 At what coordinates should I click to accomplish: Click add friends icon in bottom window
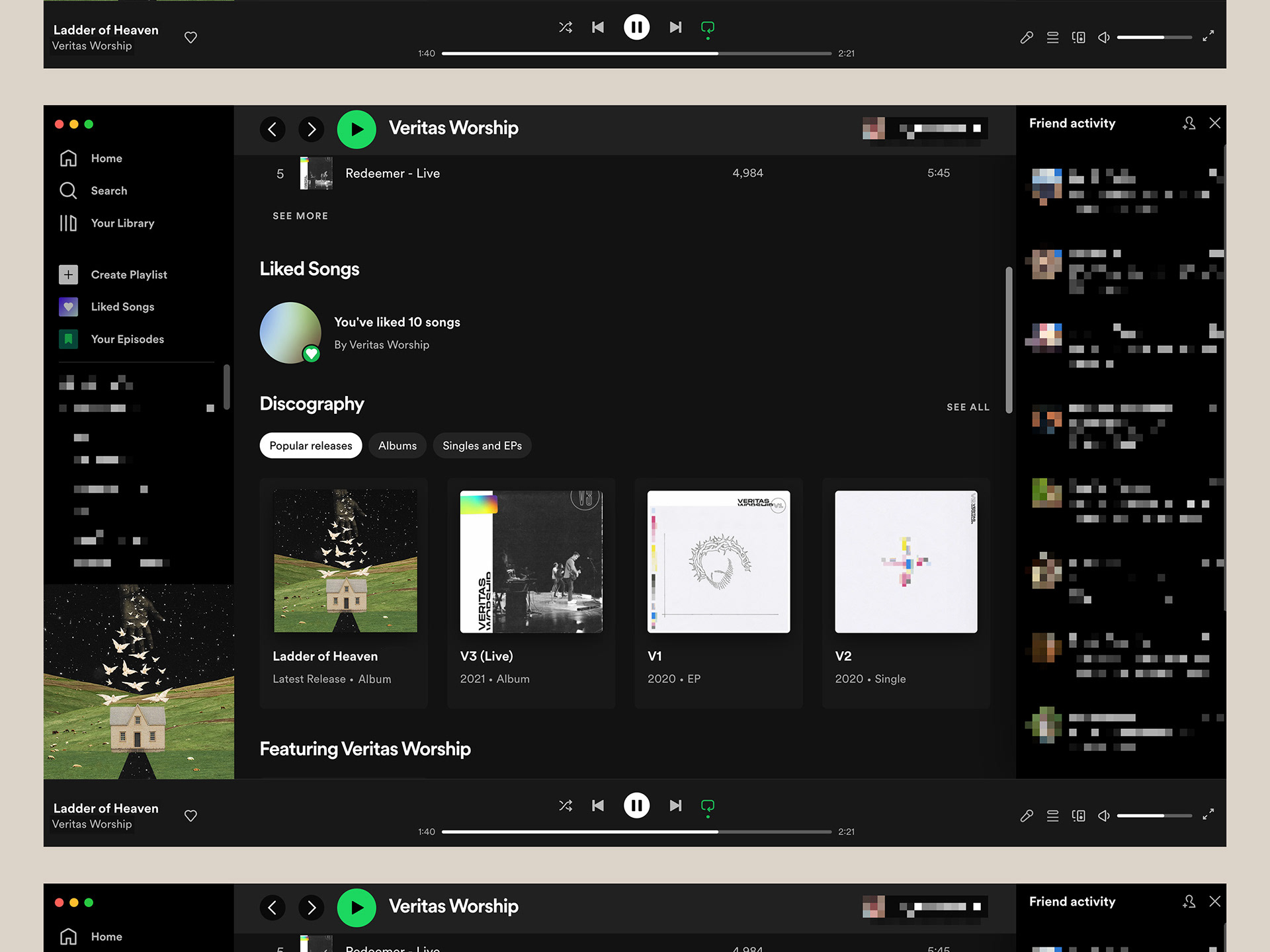1189,902
